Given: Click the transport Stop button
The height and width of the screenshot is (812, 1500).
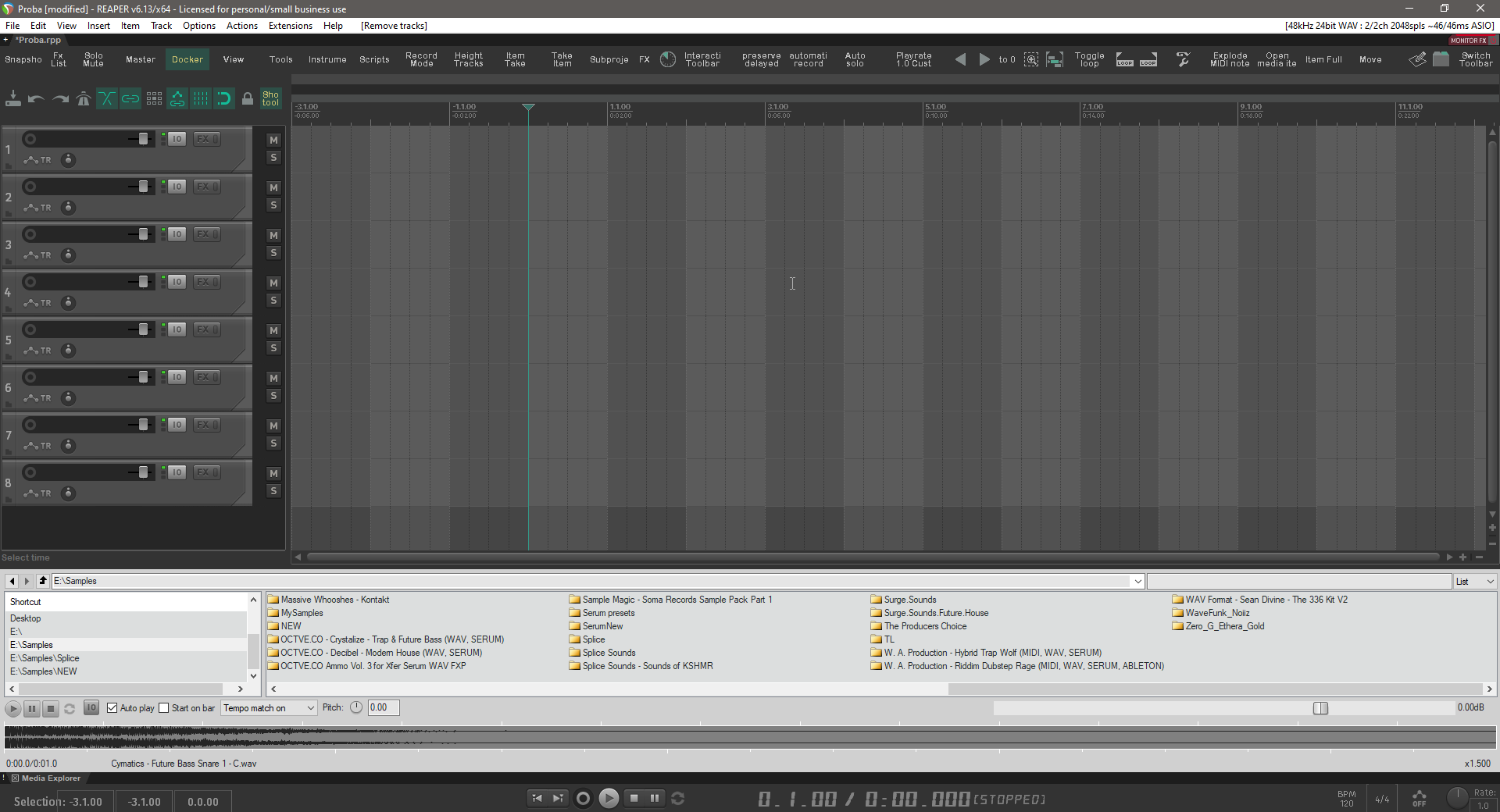Looking at the screenshot, I should (634, 798).
